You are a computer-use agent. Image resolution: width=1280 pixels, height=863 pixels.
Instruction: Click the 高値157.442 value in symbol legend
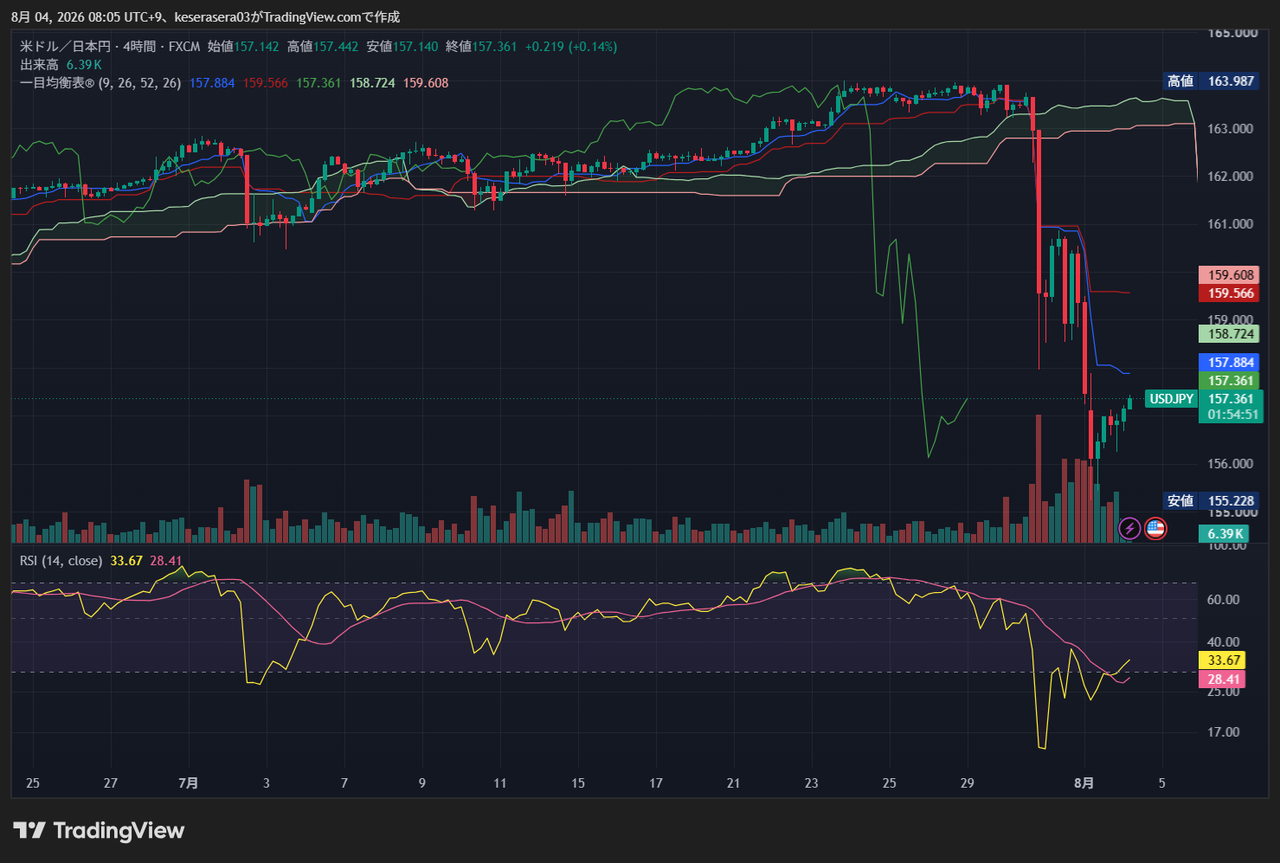(322, 46)
